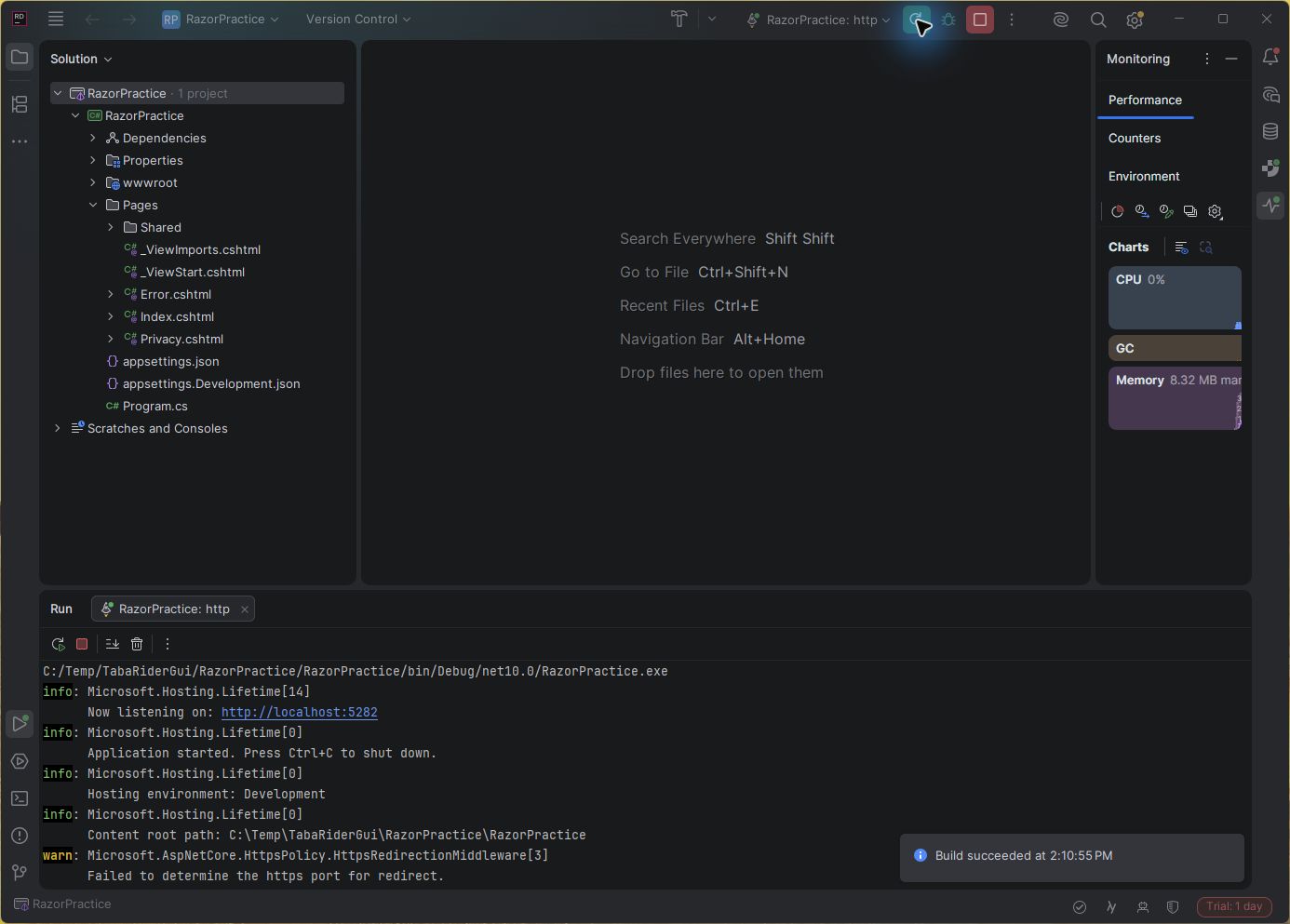Image resolution: width=1290 pixels, height=924 pixels.
Task: Open the RazorPractice project dropdown in title bar
Action: coord(221,20)
